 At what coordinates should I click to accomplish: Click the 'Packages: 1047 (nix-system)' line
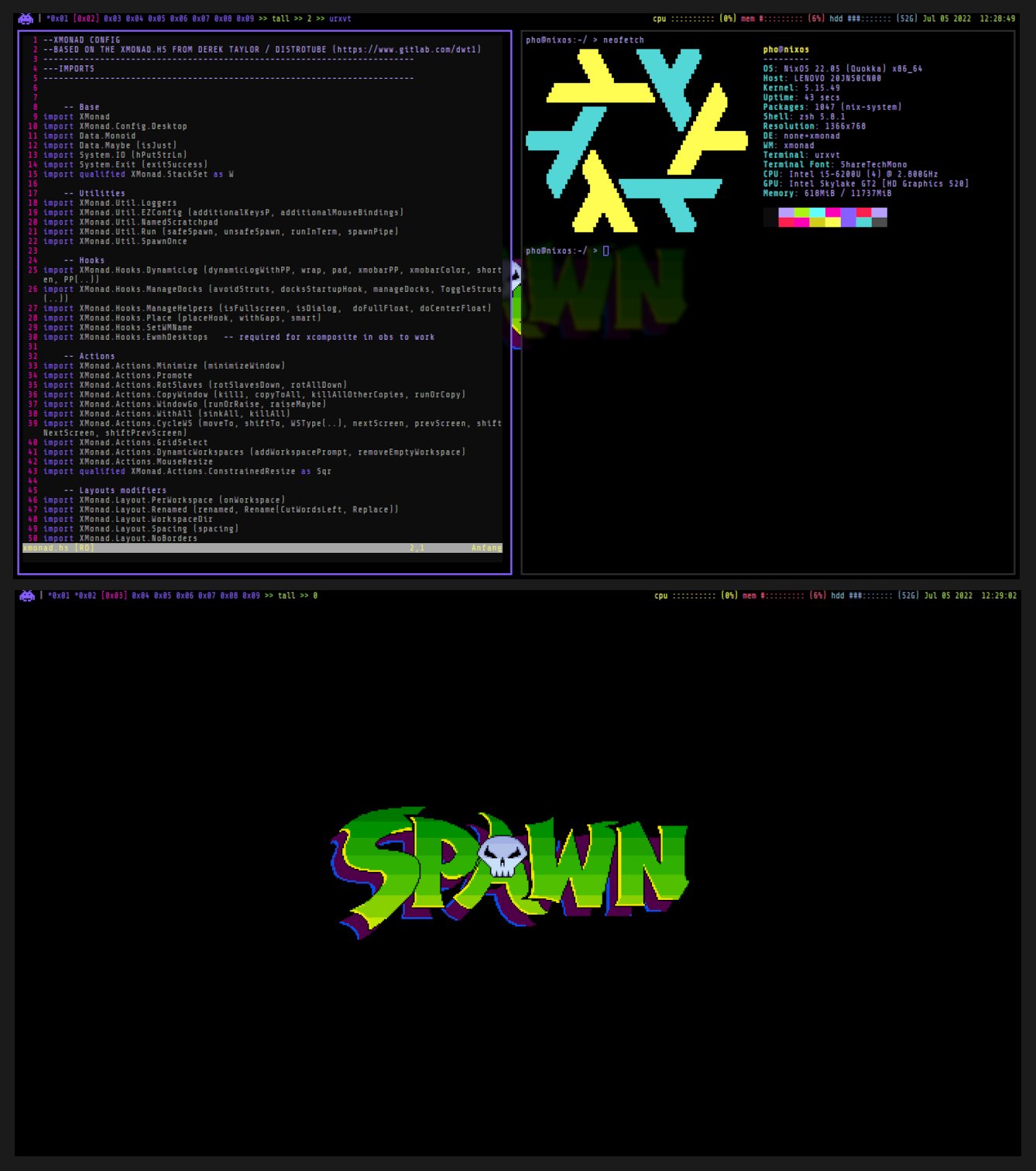click(832, 108)
